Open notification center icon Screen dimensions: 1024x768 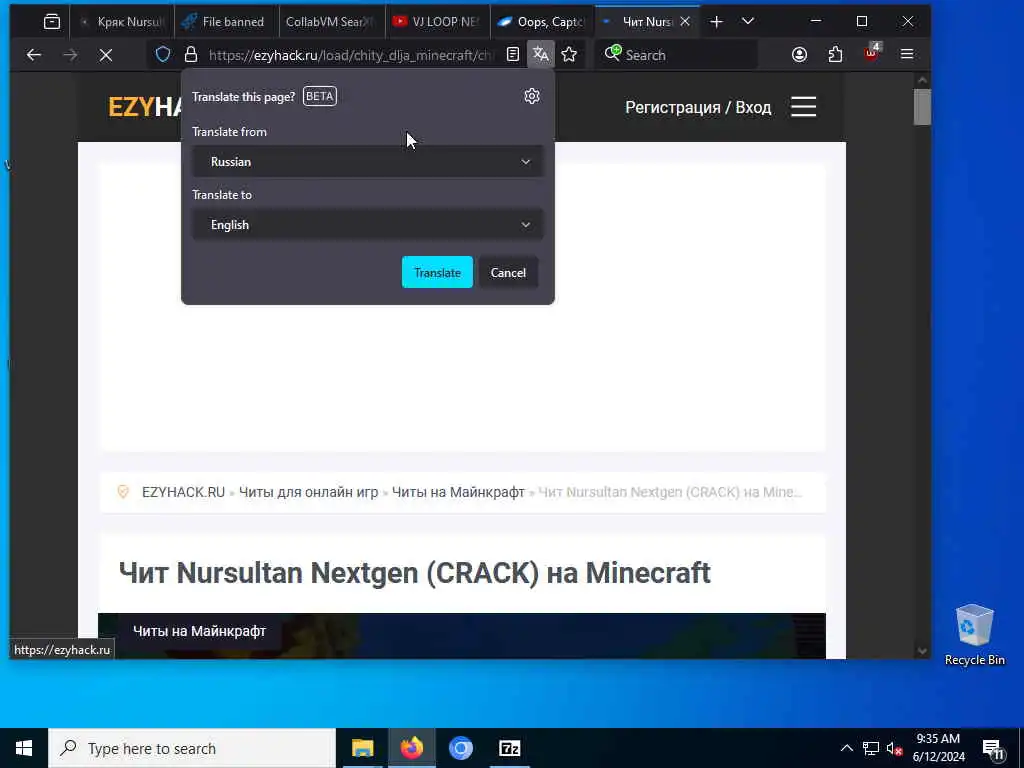[x=993, y=749]
